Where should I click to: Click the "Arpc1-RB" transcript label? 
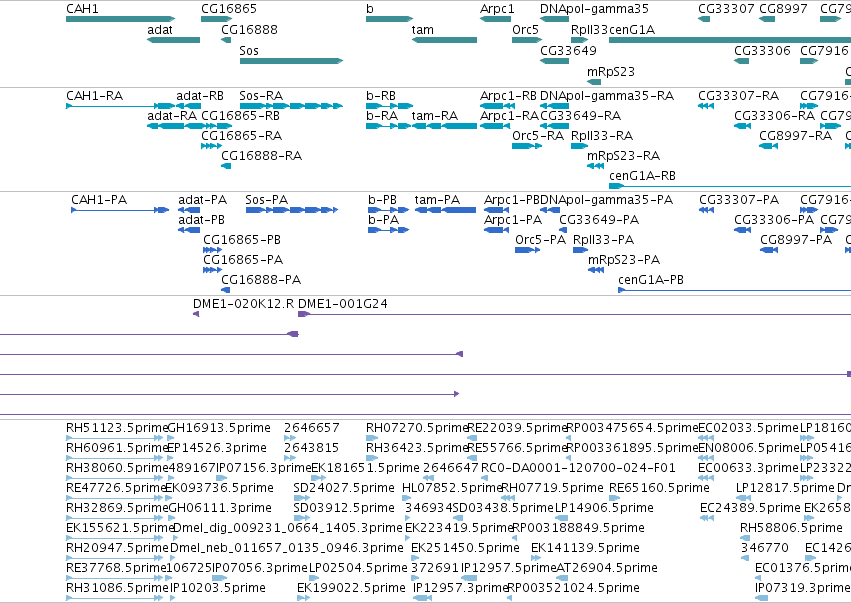(x=508, y=96)
